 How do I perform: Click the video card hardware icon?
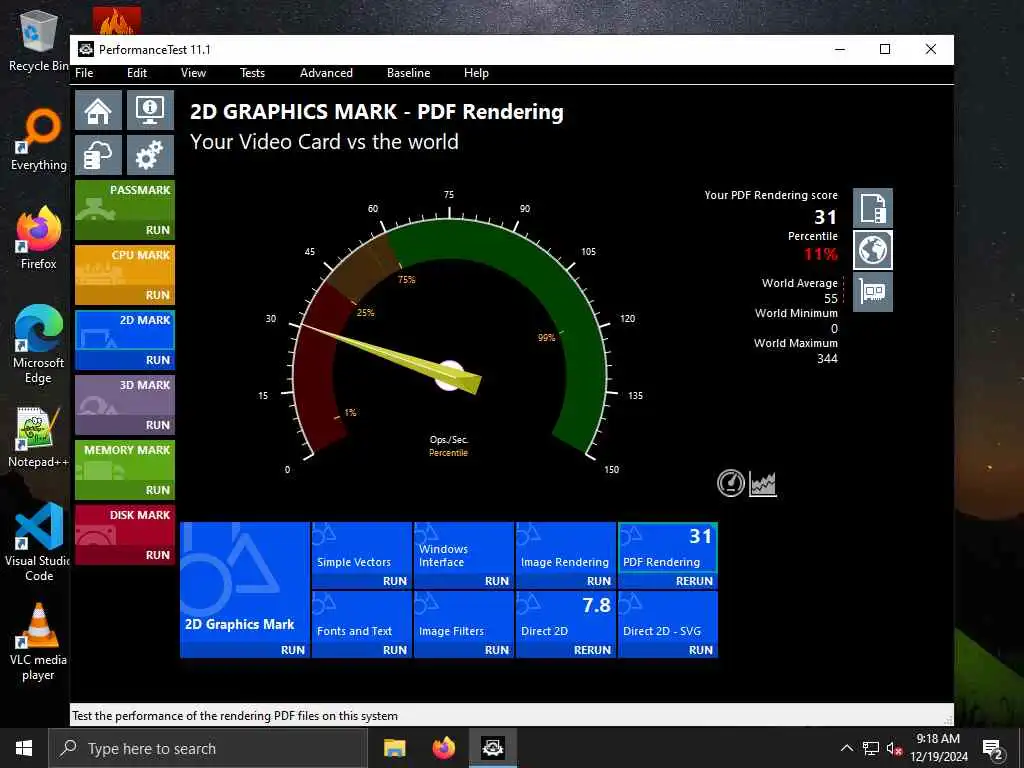pos(872,291)
